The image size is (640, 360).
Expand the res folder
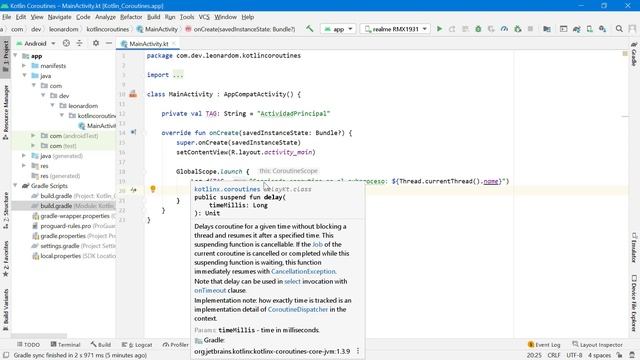[x=24, y=166]
